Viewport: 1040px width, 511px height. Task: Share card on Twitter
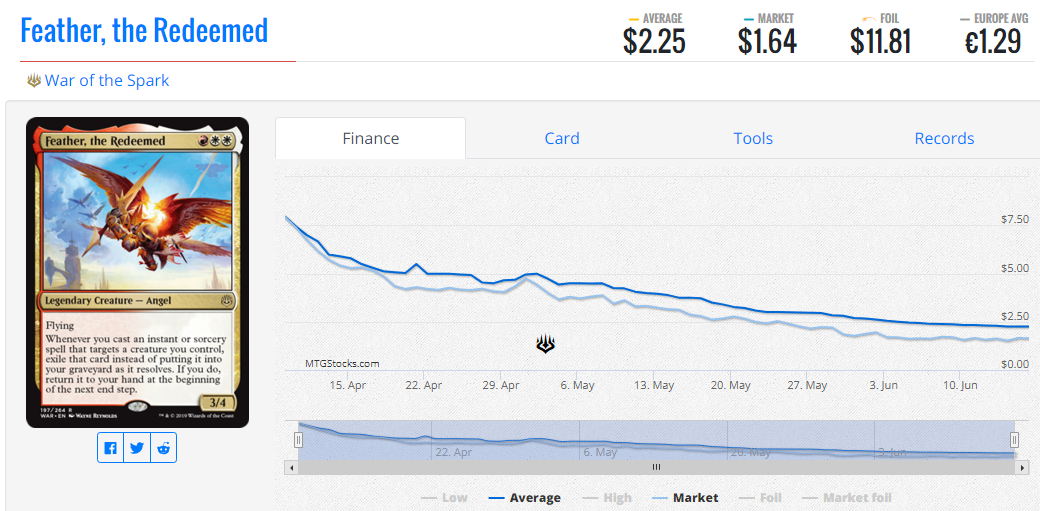pyautogui.click(x=137, y=448)
